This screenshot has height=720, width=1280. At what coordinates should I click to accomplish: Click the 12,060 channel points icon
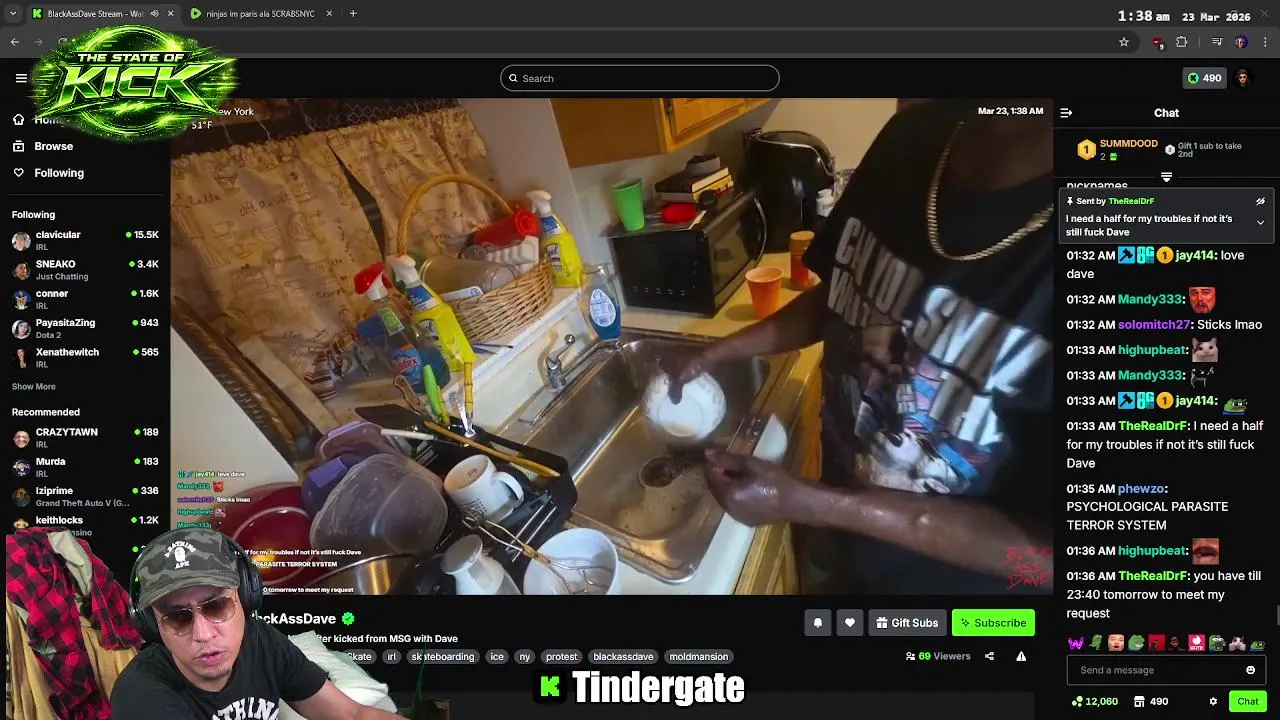coord(1094,701)
